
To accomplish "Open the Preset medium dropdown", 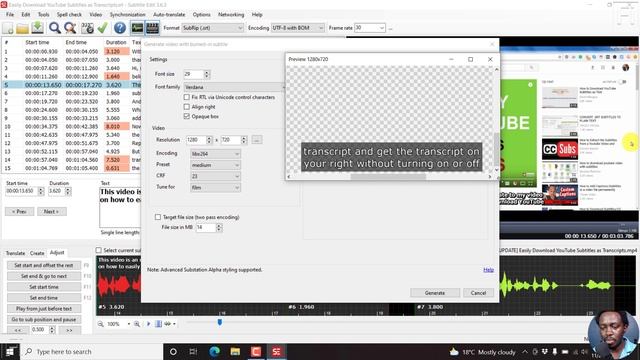I will pyautogui.click(x=216, y=165).
